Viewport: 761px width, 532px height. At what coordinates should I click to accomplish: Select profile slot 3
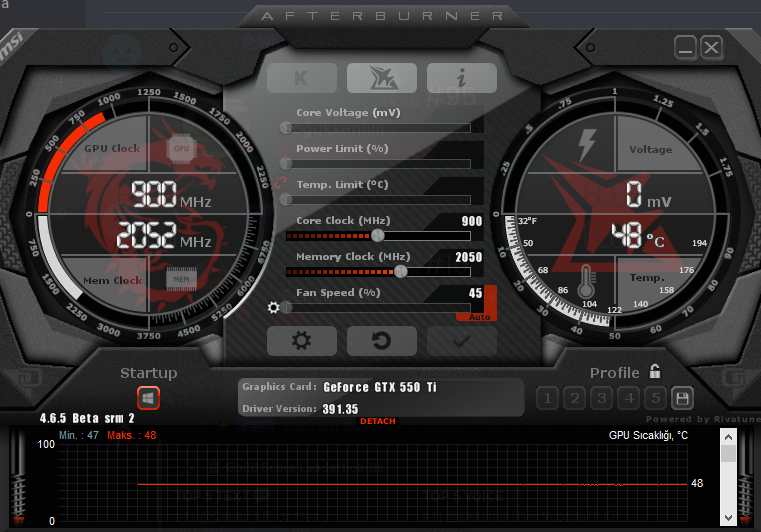[x=601, y=398]
